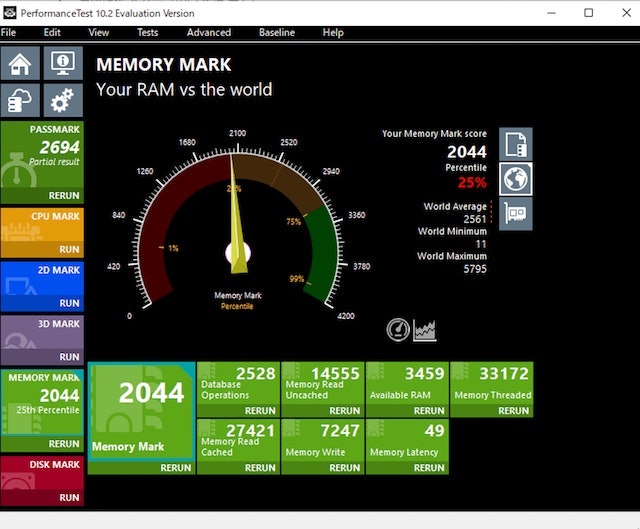Click the 'Your RAM vs the world' subtitle
This screenshot has height=529, width=640.
pyautogui.click(x=184, y=89)
